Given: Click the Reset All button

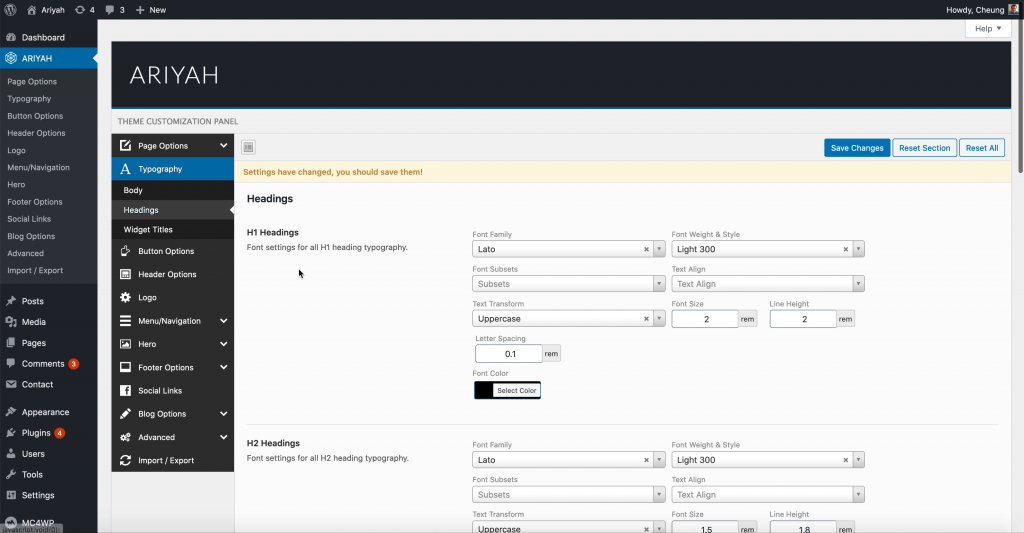Looking at the screenshot, I should tap(982, 148).
